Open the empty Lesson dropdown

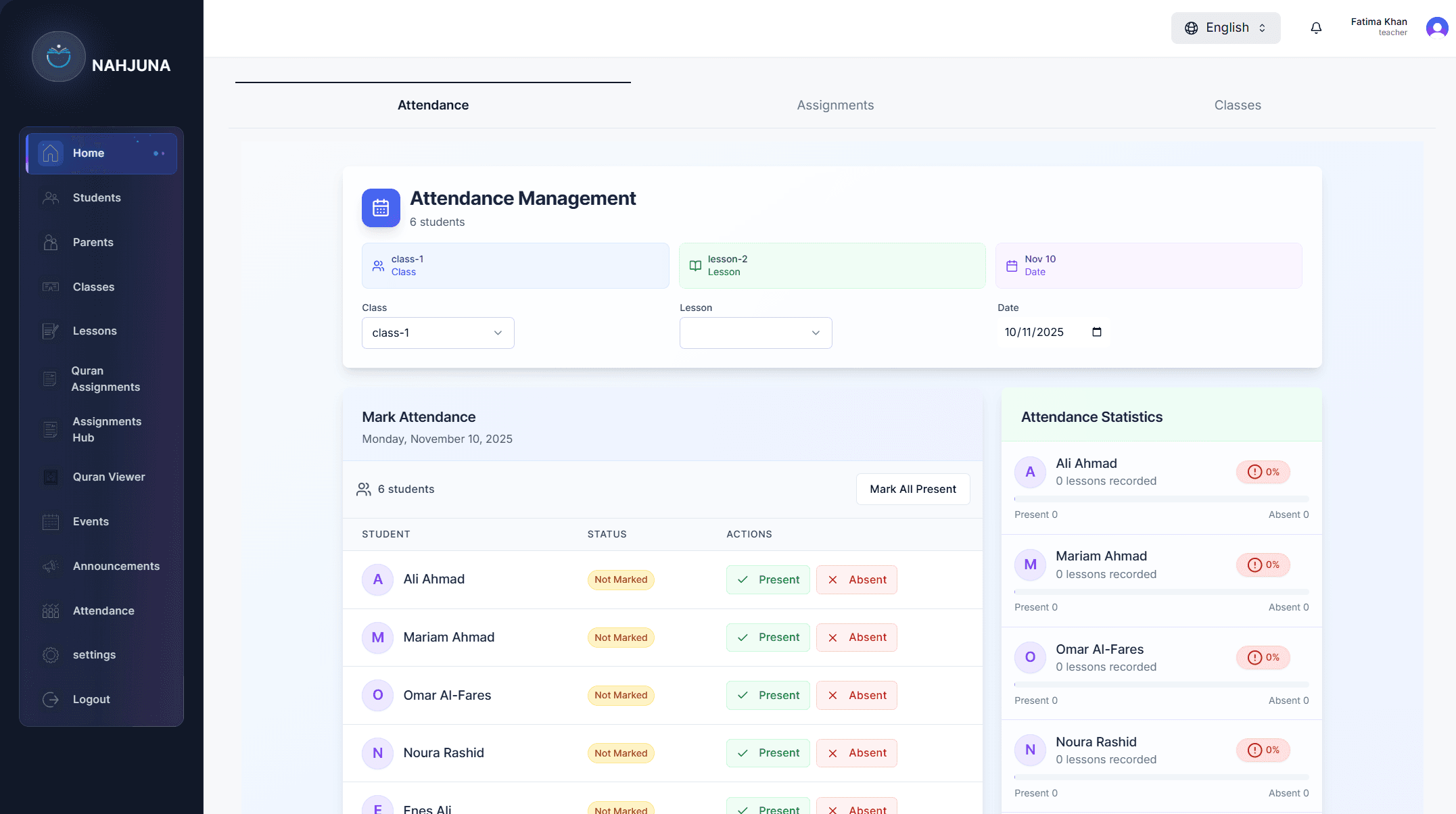tap(755, 333)
